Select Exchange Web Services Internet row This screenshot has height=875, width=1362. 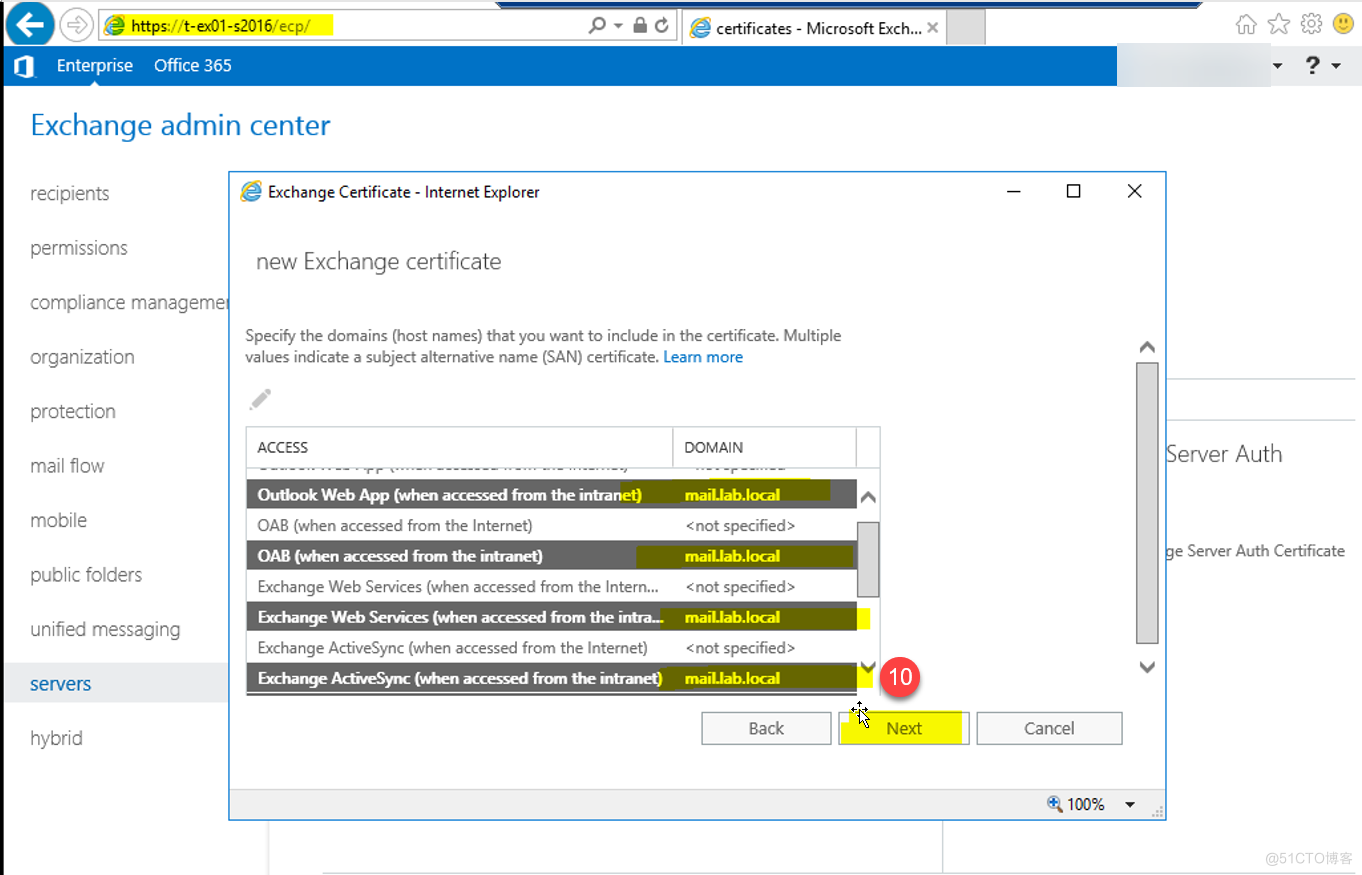click(552, 587)
